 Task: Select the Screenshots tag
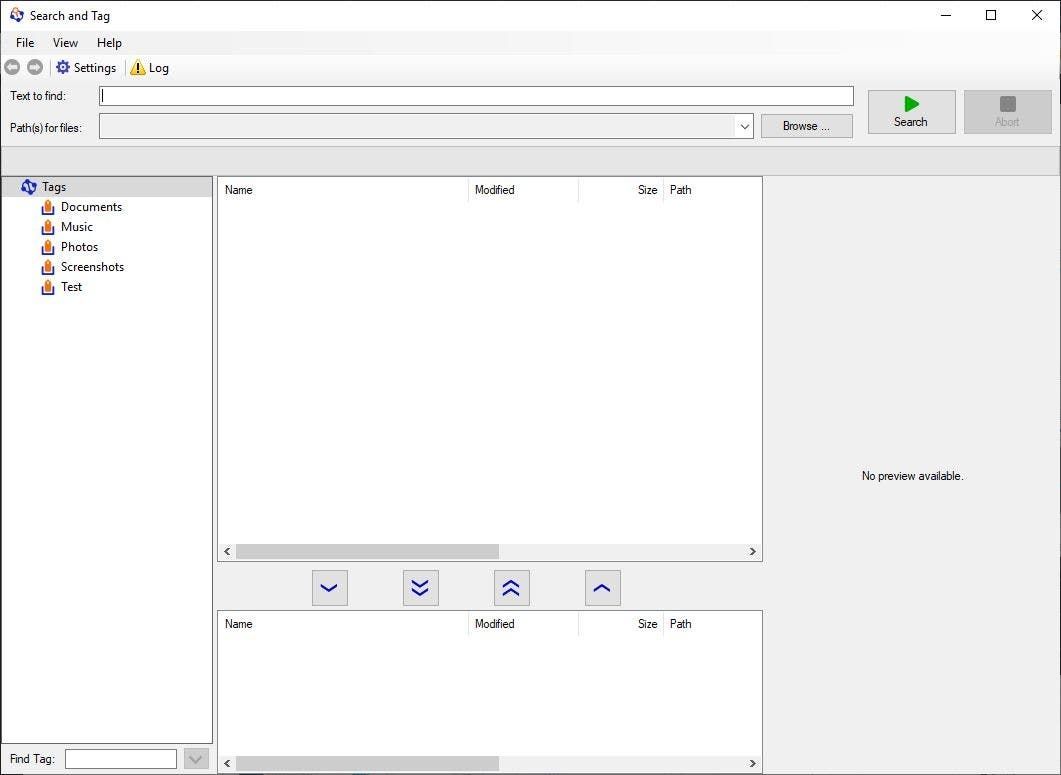click(92, 267)
